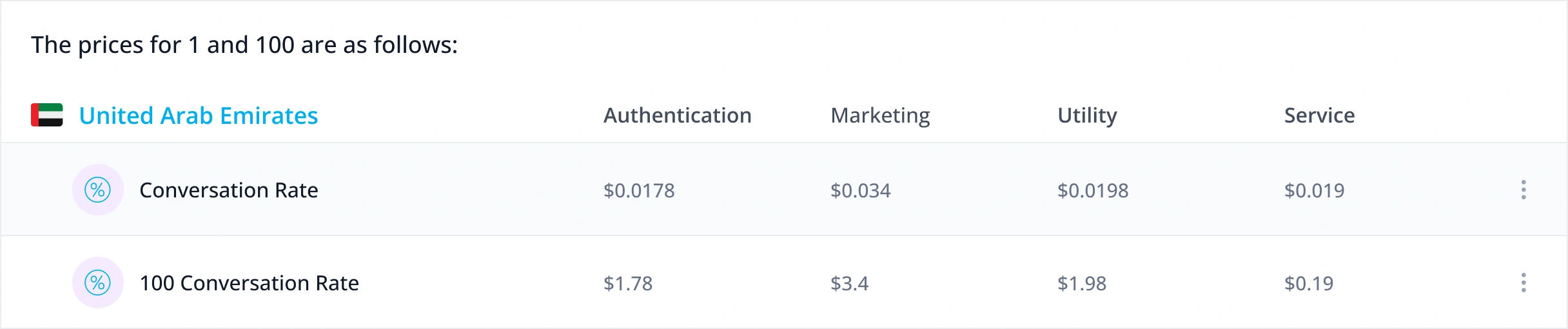The image size is (1568, 329).
Task: Select the 100 Conversation Rate label
Action: (249, 283)
